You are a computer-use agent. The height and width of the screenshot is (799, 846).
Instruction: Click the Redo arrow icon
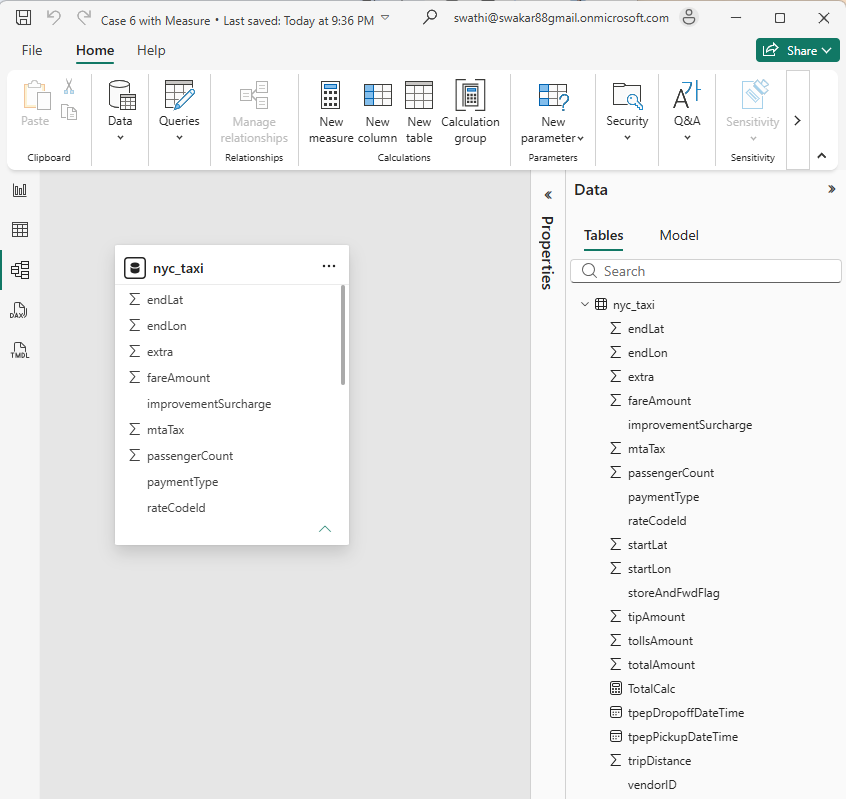(84, 18)
